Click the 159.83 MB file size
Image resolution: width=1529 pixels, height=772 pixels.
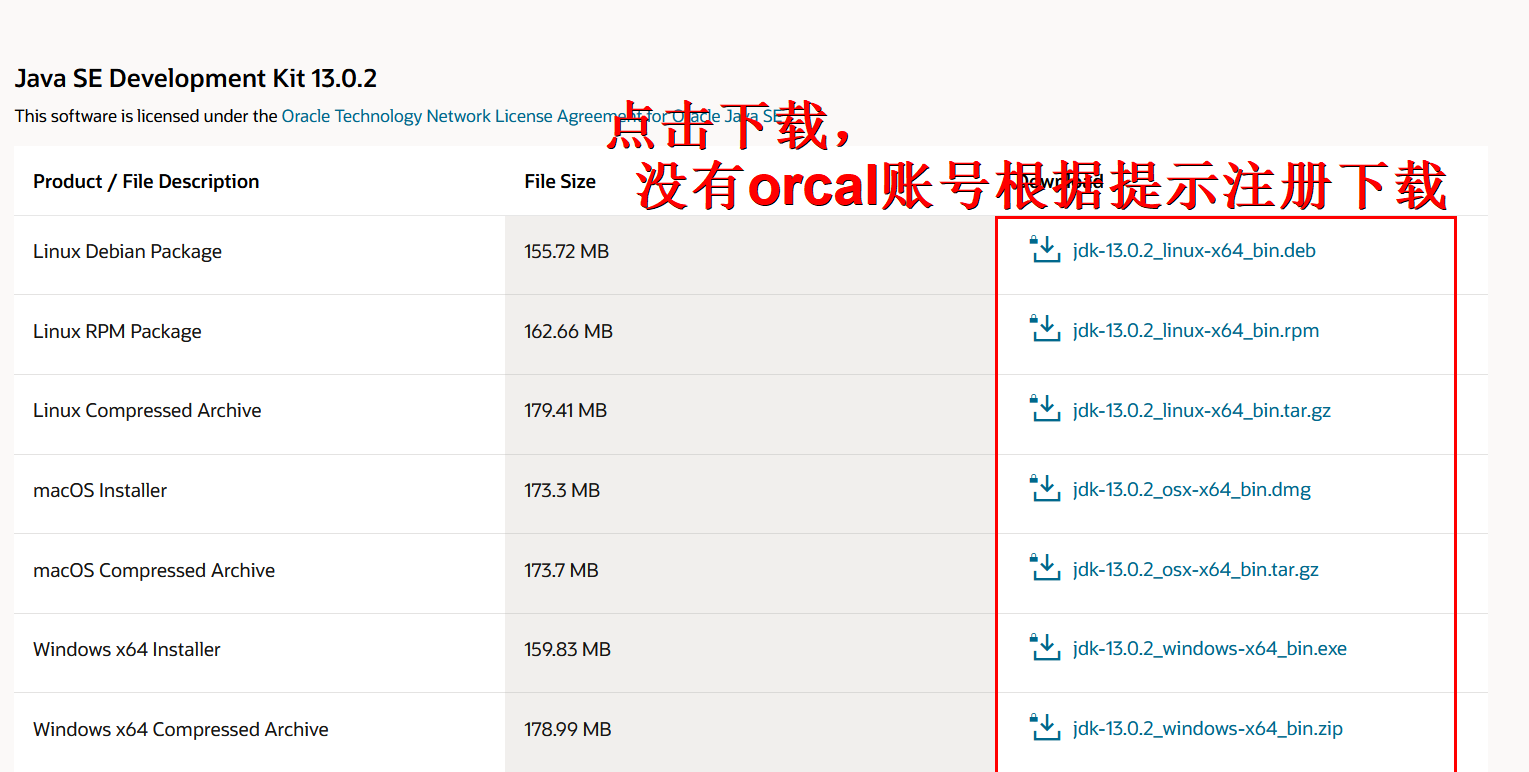coord(567,650)
